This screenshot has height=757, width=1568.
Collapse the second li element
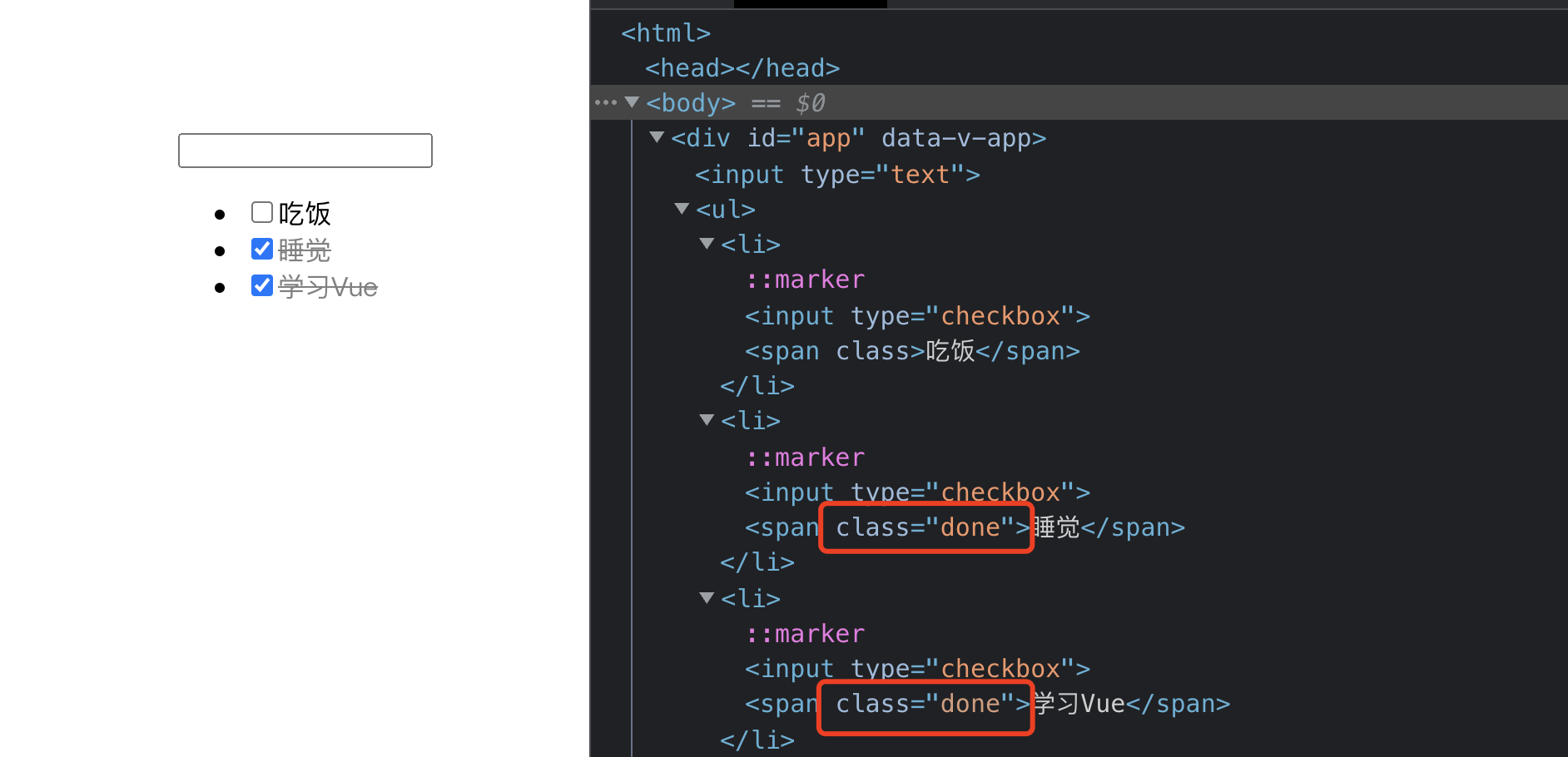point(707,420)
